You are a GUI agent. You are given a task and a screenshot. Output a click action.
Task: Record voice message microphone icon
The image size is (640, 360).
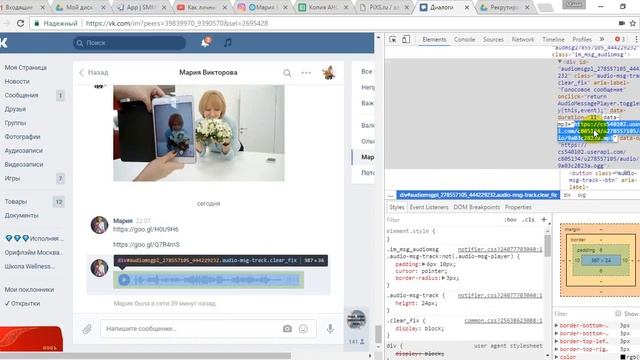pyautogui.click(x=330, y=328)
